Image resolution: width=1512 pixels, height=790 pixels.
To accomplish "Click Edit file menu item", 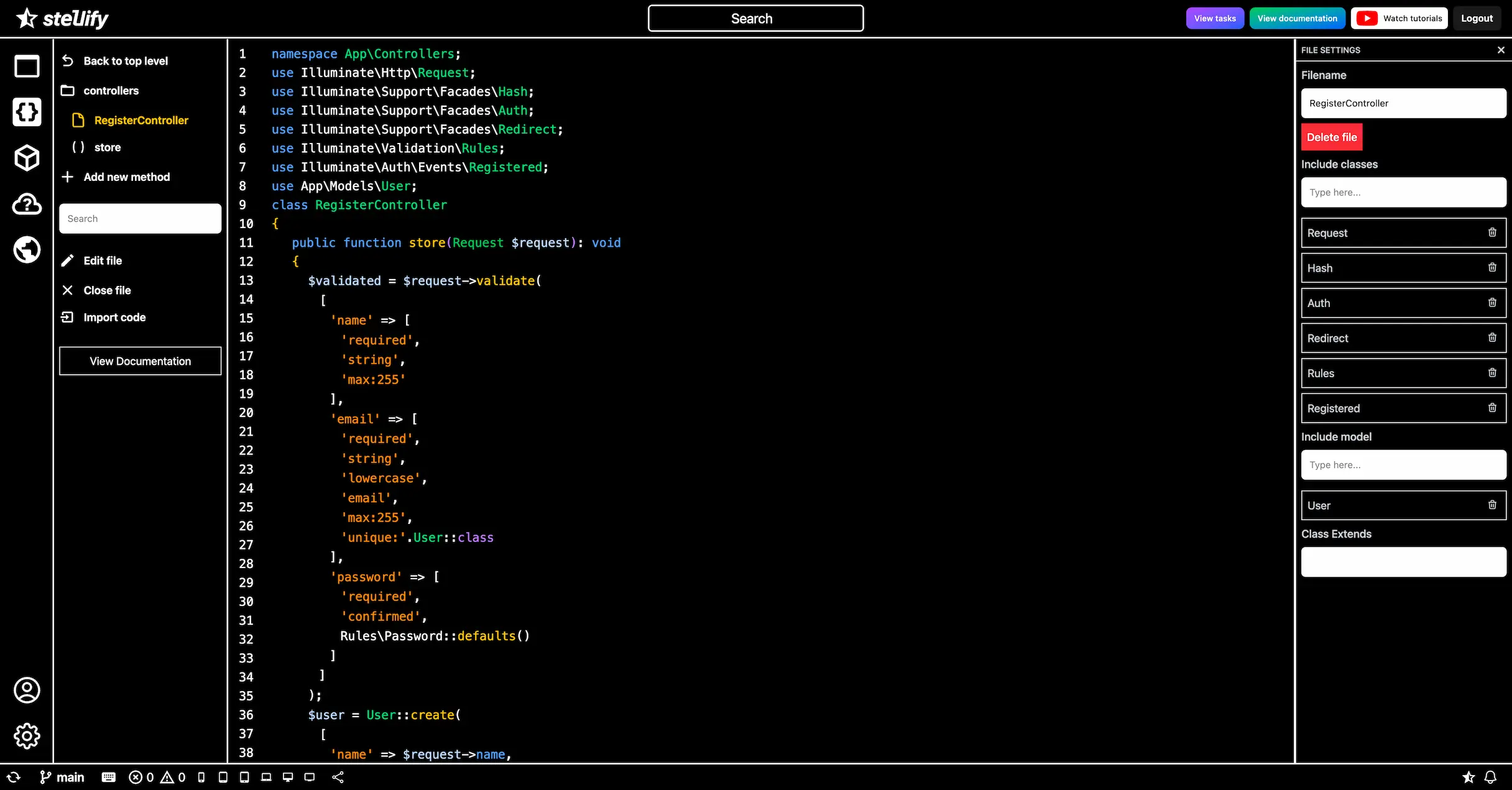I will [103, 260].
